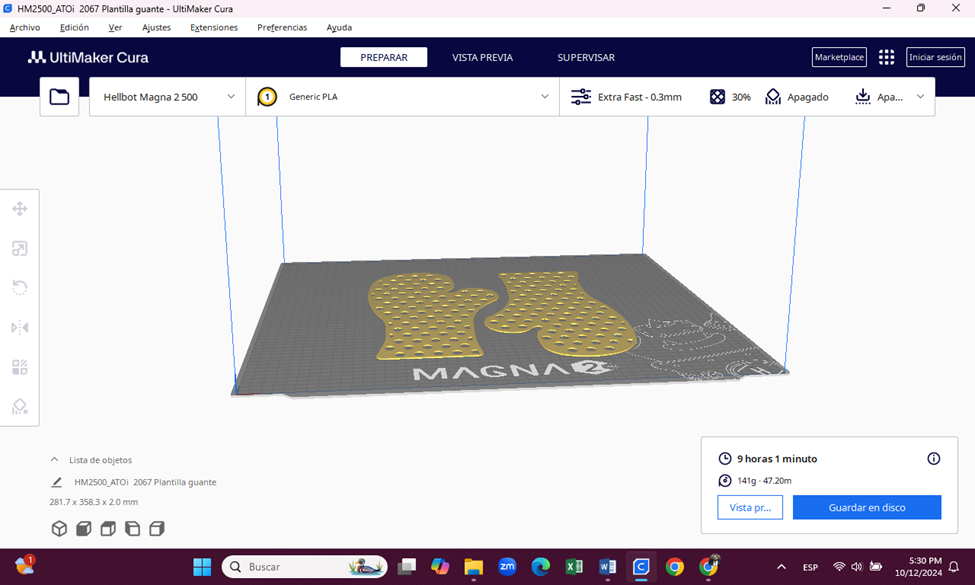This screenshot has width=975, height=585.
Task: Switch to top view cube icon
Action: [108, 528]
